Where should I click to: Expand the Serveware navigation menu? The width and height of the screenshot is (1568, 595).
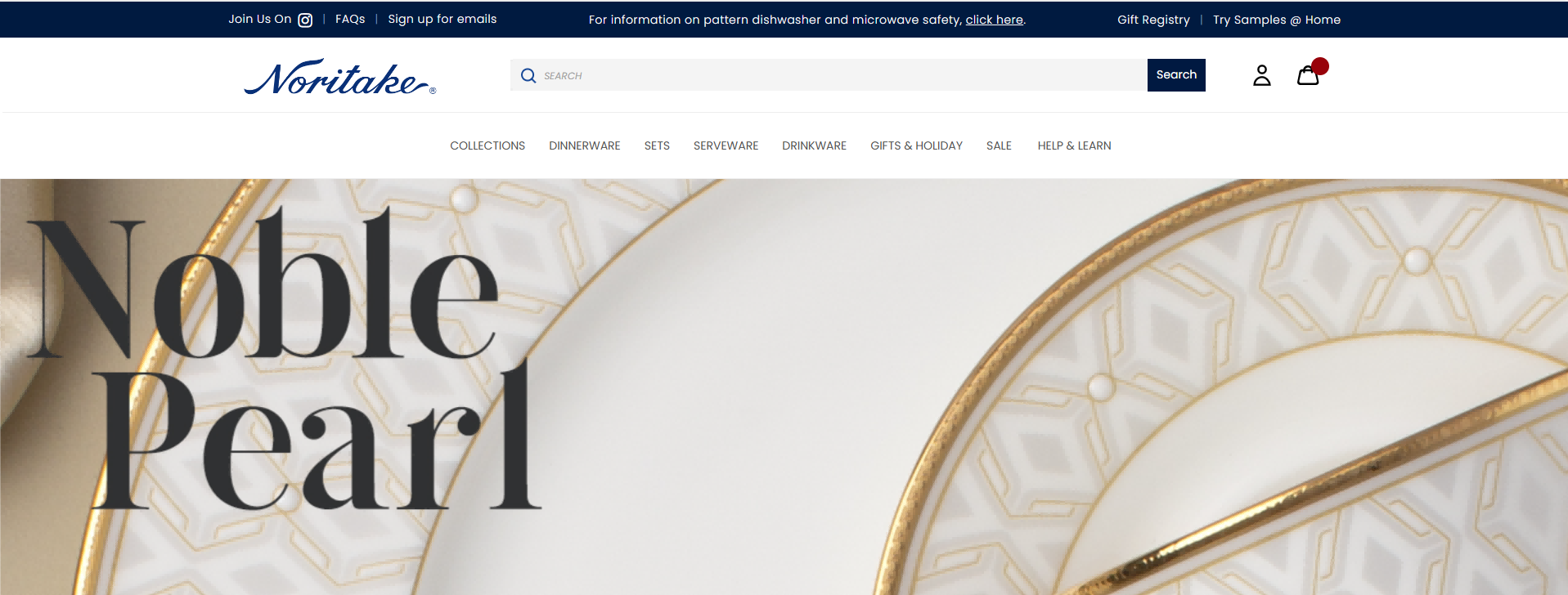pos(726,145)
